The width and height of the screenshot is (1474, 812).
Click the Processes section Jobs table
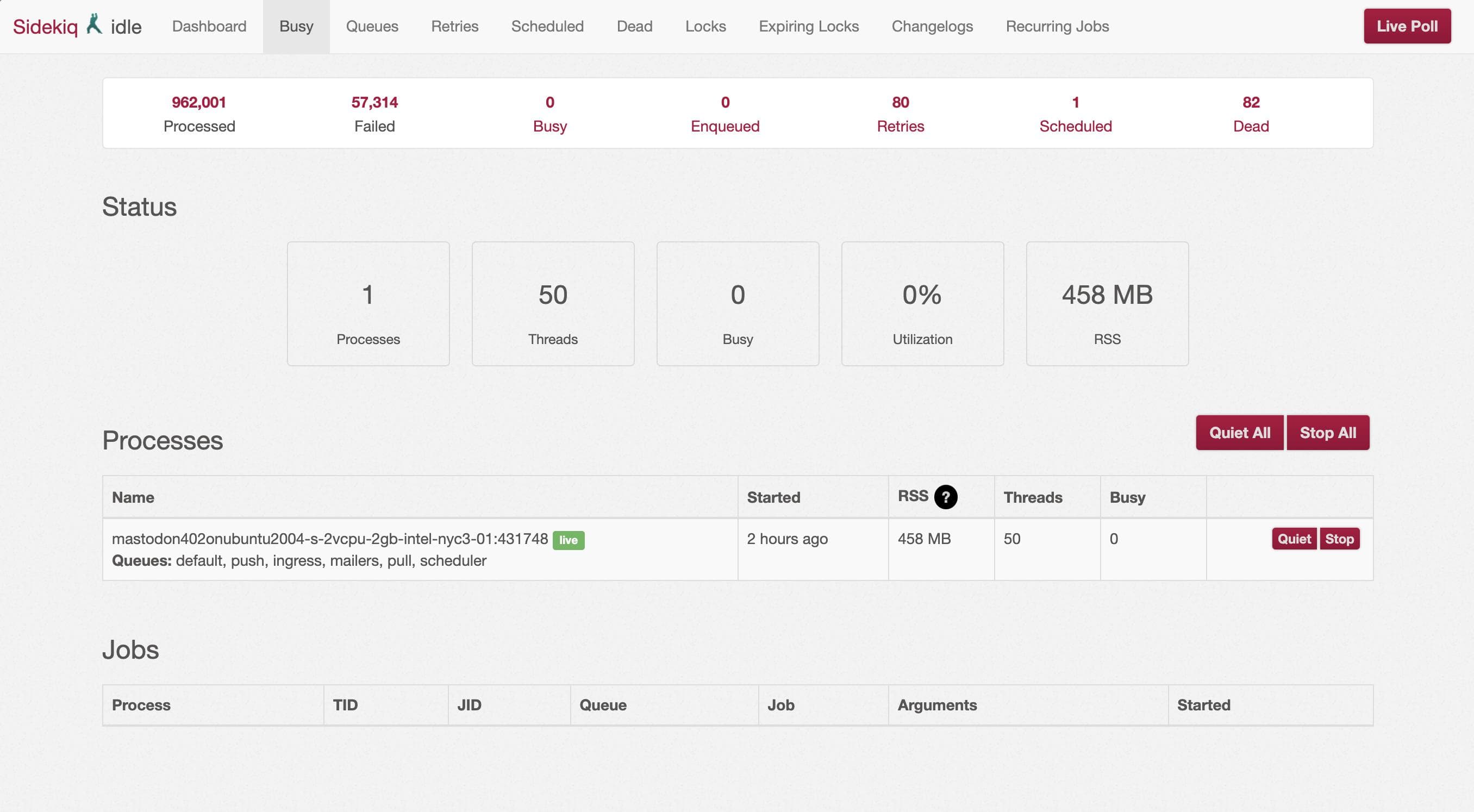click(737, 704)
